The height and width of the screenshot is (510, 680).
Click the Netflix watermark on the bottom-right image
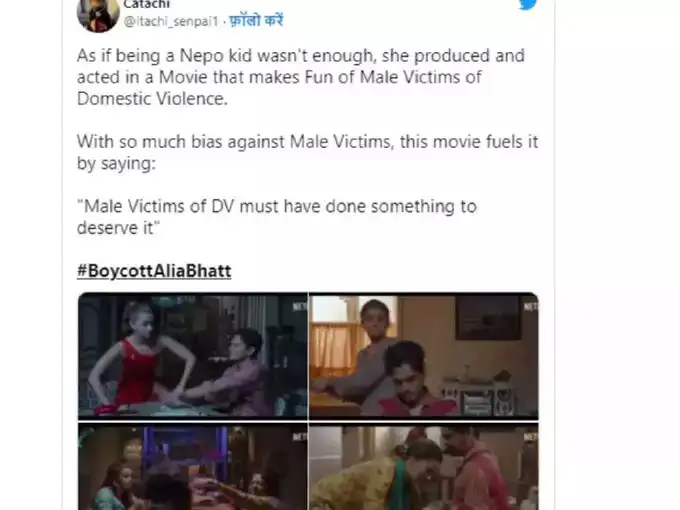pyautogui.click(x=530, y=436)
